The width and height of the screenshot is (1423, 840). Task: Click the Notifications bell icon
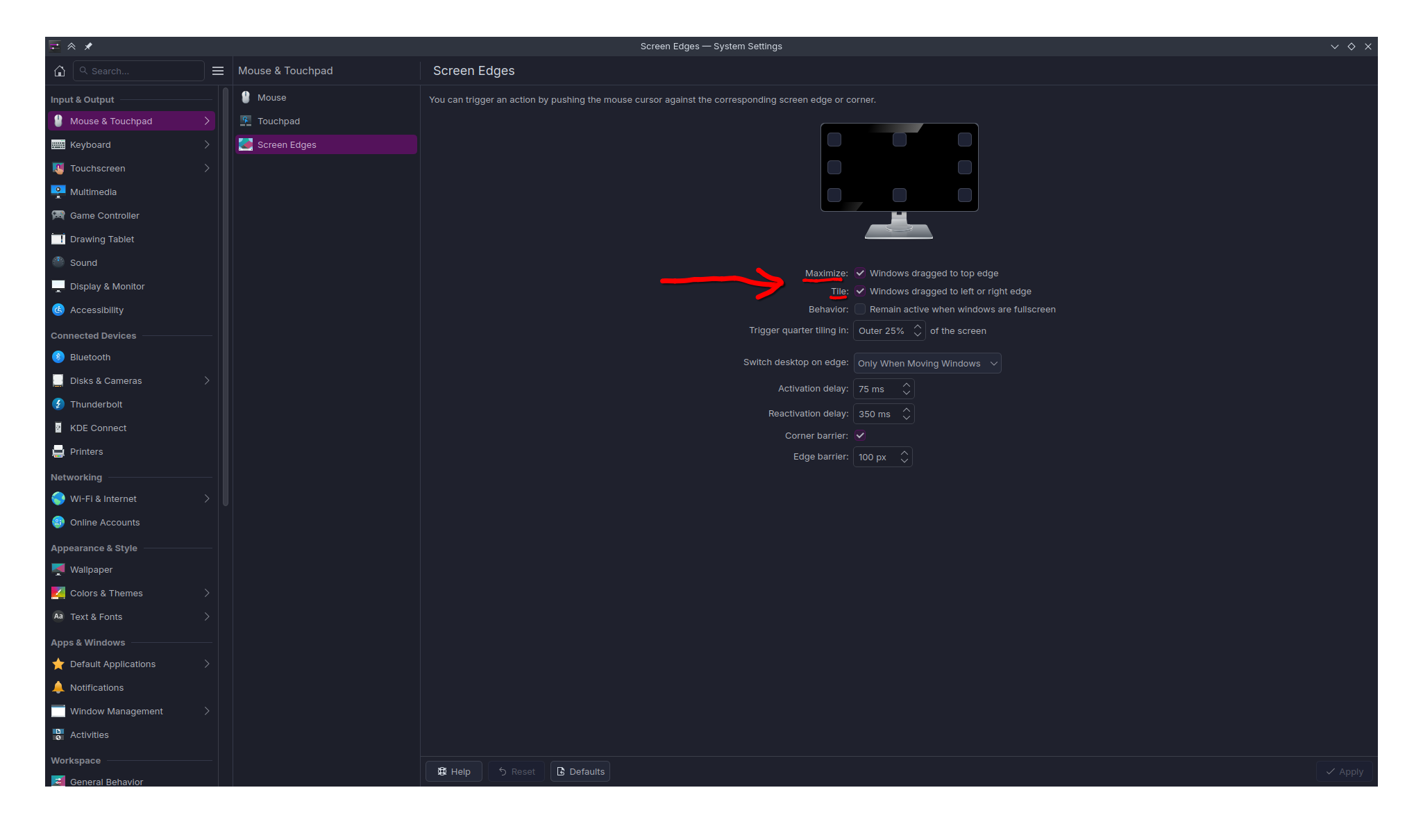coord(58,687)
